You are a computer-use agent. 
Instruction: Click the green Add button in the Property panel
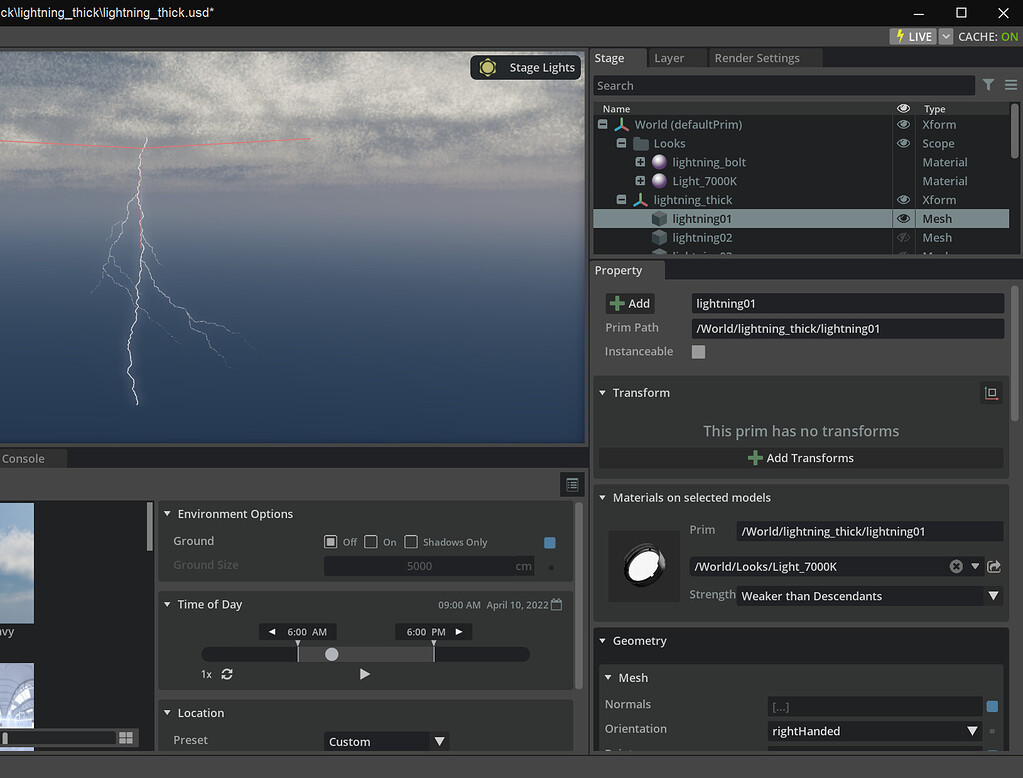pyautogui.click(x=630, y=303)
